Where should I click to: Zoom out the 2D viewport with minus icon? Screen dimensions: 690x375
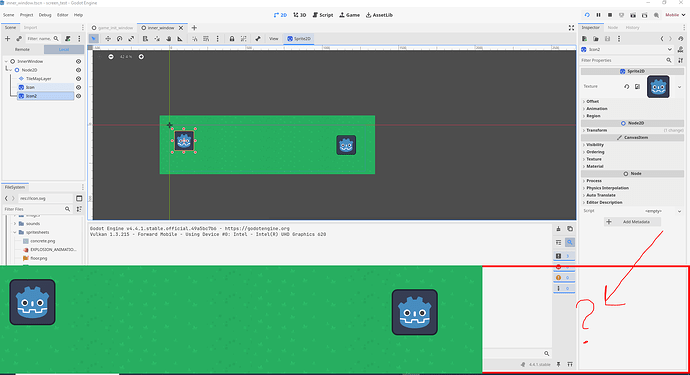coord(111,57)
